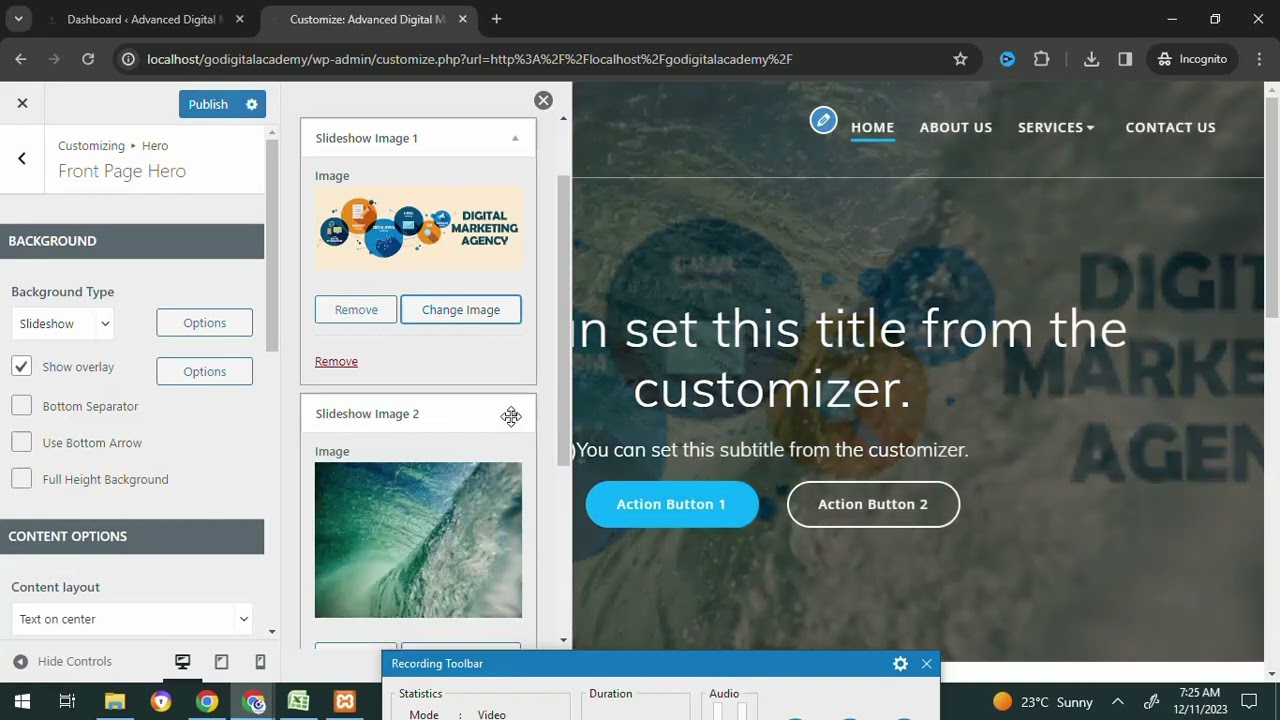Click Action Button 2
This screenshot has width=1280, height=720.
click(x=873, y=504)
